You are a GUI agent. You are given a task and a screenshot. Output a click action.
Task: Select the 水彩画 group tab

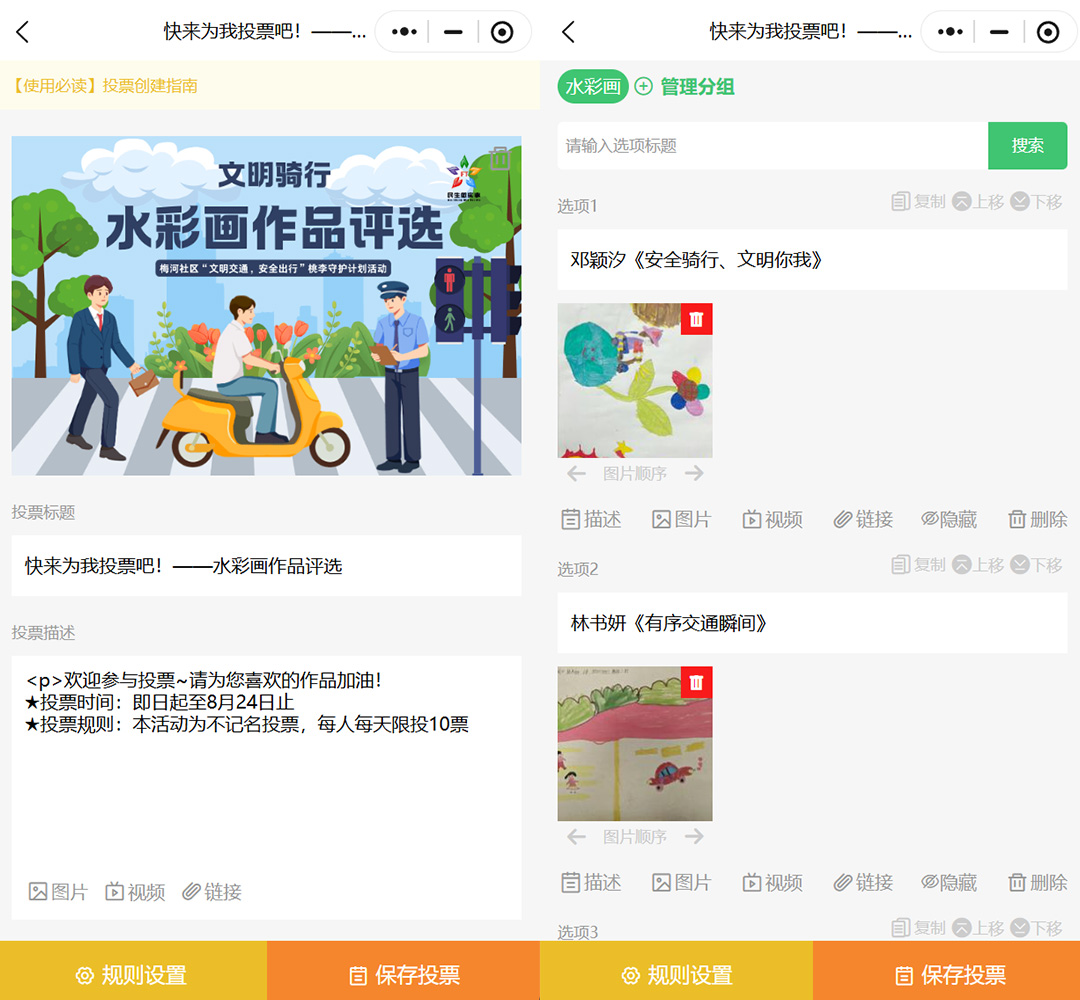[593, 87]
